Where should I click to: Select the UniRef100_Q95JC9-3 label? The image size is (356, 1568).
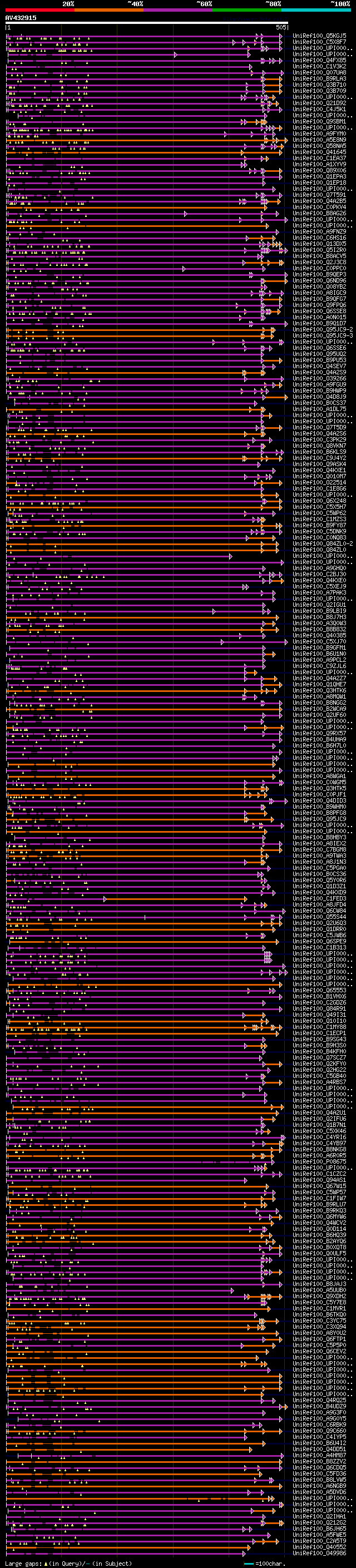323,335
